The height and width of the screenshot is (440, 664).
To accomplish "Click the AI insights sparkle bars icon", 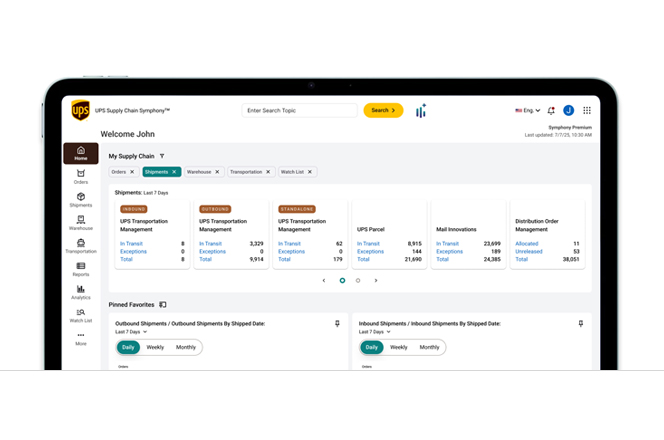I will tap(421, 111).
